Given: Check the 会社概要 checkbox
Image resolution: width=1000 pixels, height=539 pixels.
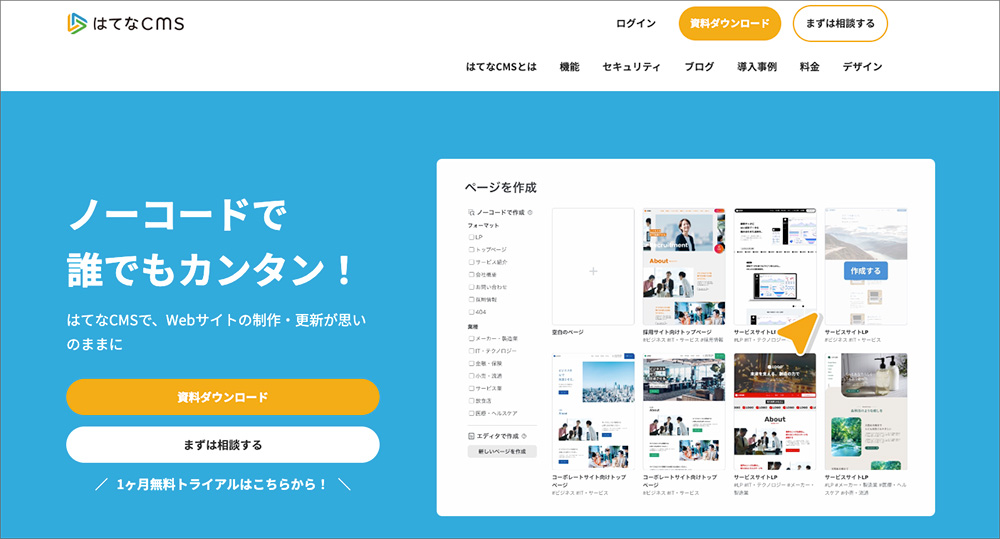Looking at the screenshot, I should coord(471,274).
